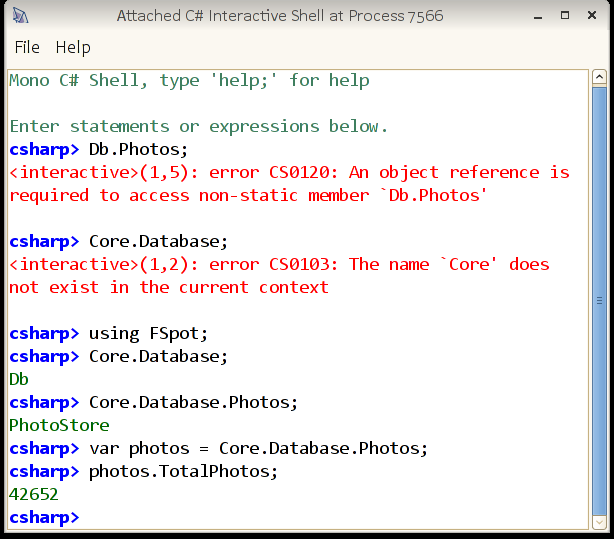Click the vertical scrollbar thumb
Viewport: 614px width, 539px height.
599,301
